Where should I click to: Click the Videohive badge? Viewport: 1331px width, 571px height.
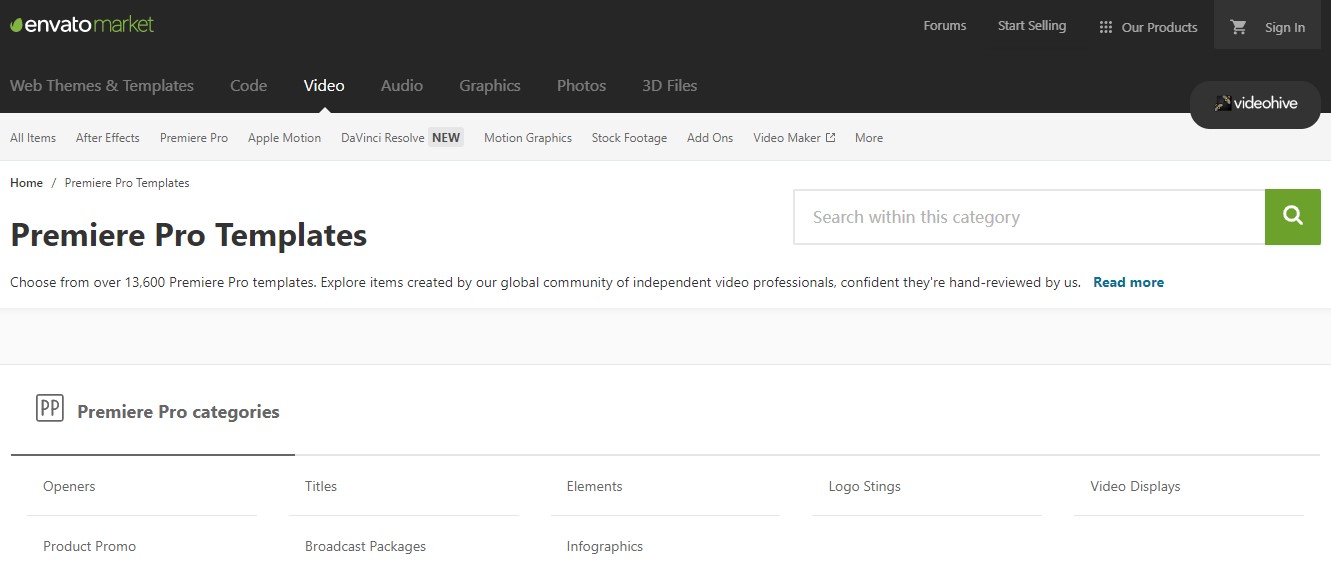pos(1255,104)
